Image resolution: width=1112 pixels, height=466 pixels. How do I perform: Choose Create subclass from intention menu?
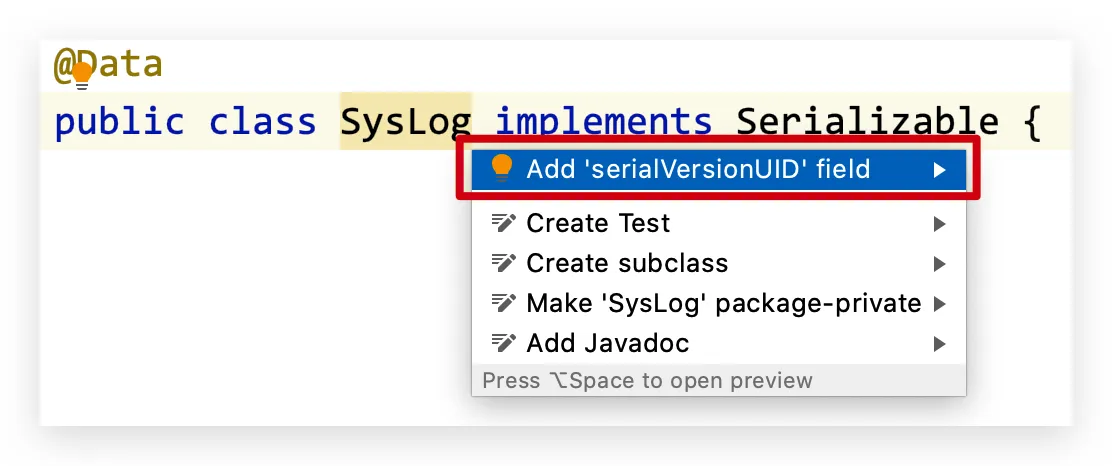tap(718, 264)
